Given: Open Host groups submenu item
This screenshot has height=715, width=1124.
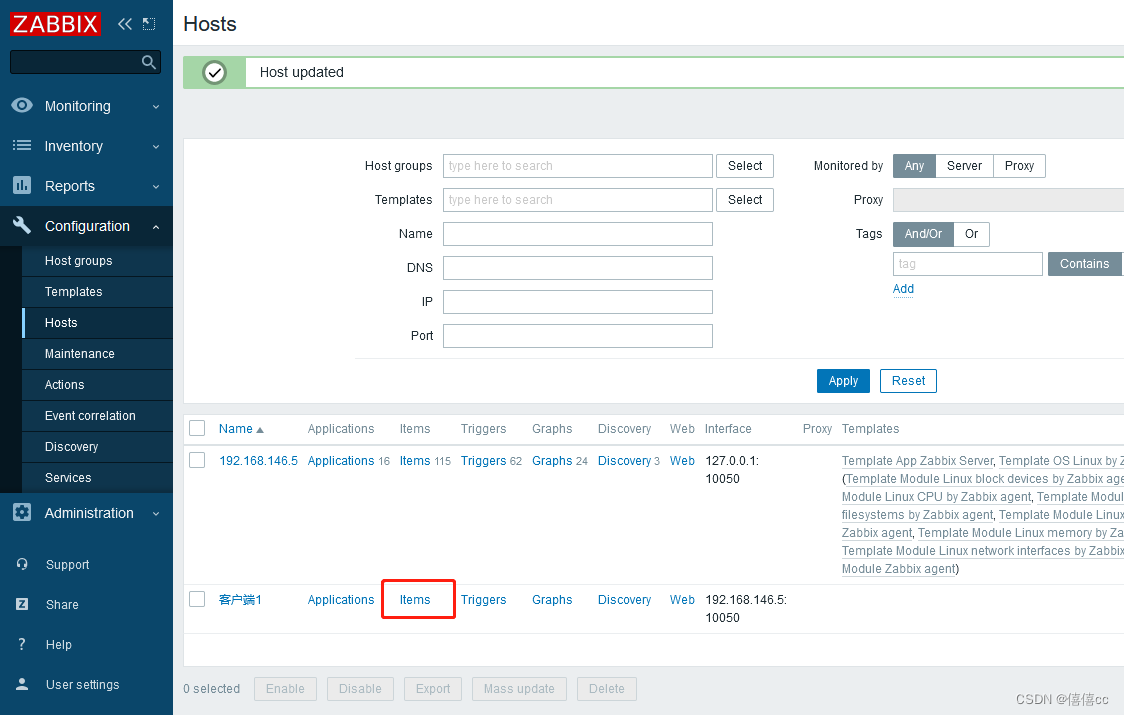Looking at the screenshot, I should [x=97, y=260].
